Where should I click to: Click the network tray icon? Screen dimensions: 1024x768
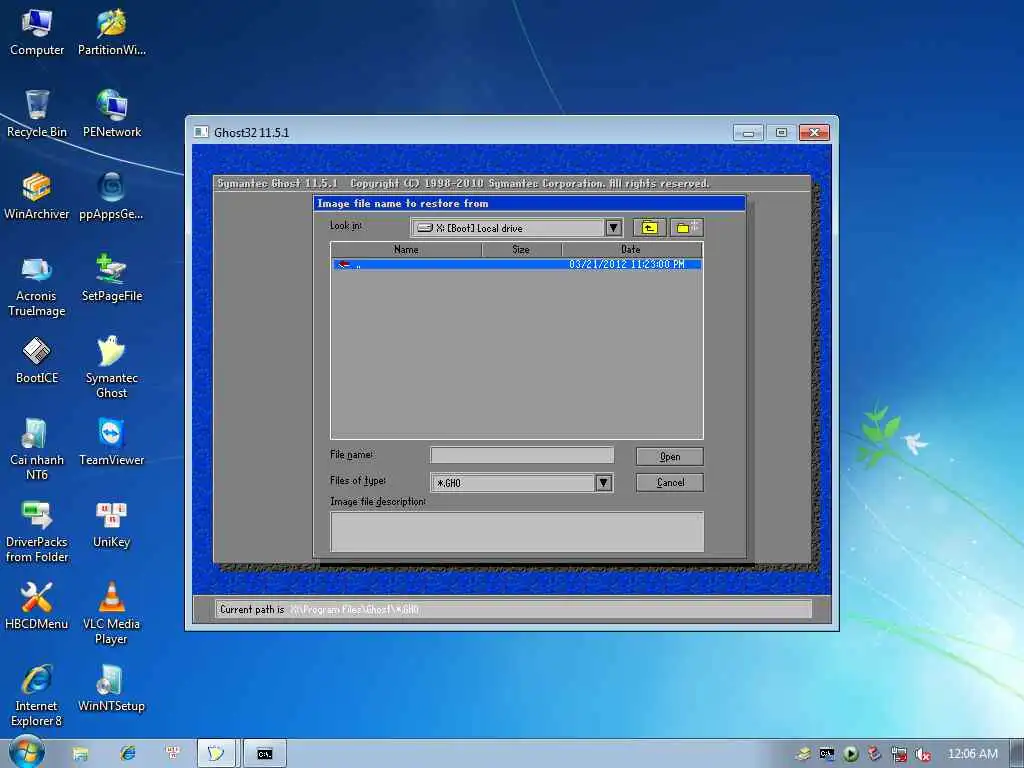[899, 754]
